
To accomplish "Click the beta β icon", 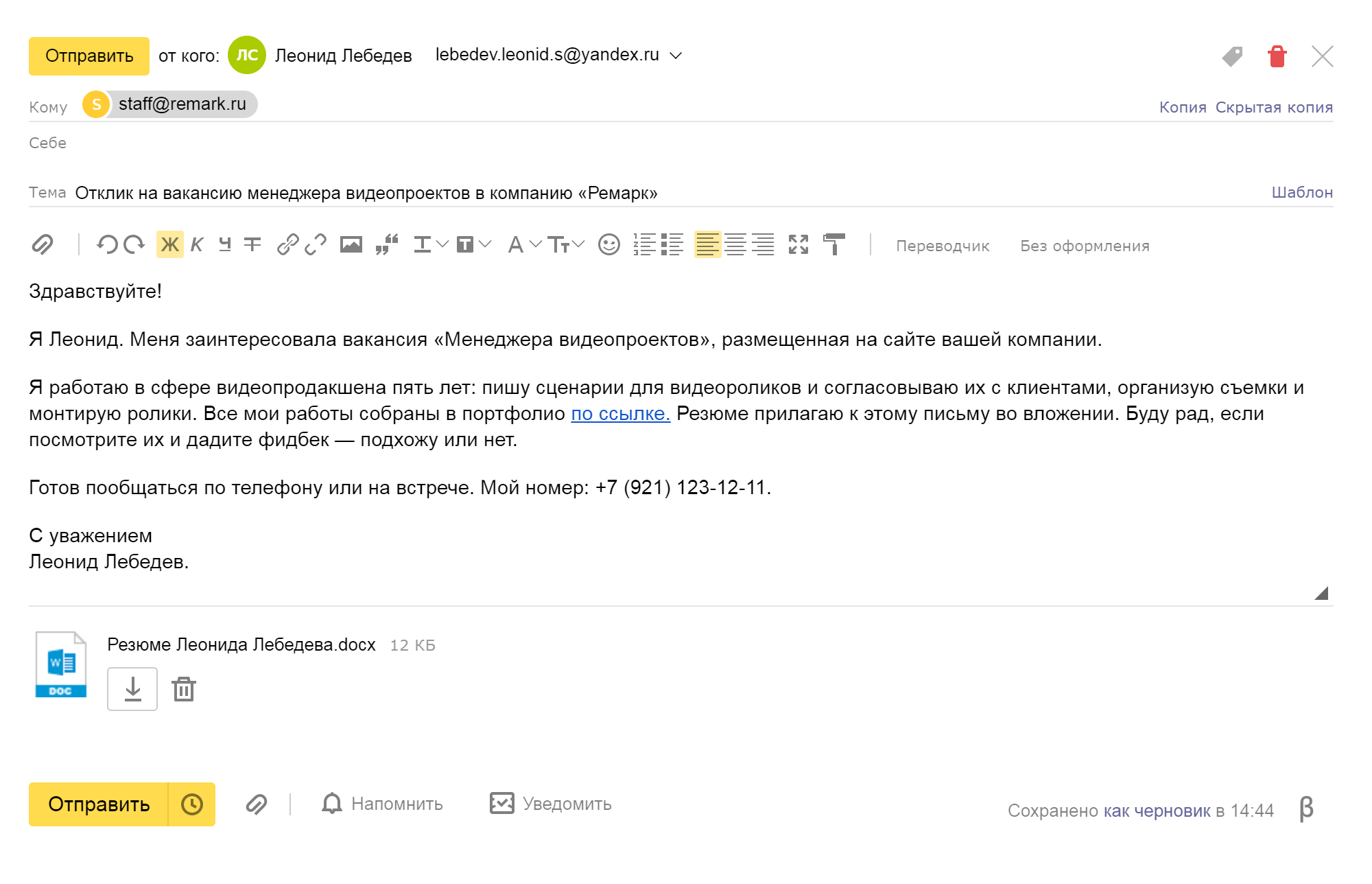I will point(1306,809).
